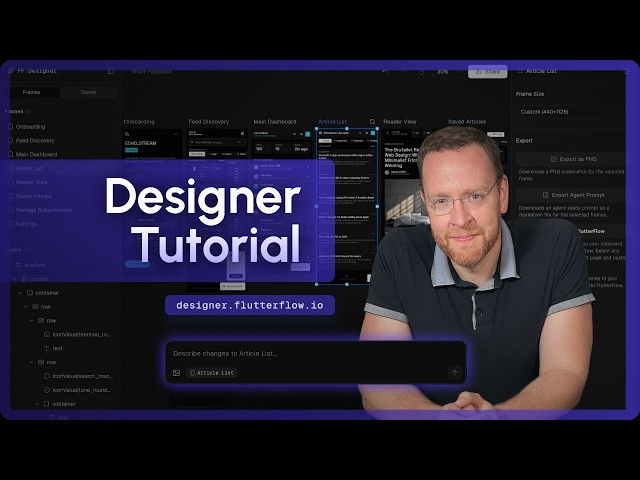Switch to the Frames tab

click(x=31, y=92)
